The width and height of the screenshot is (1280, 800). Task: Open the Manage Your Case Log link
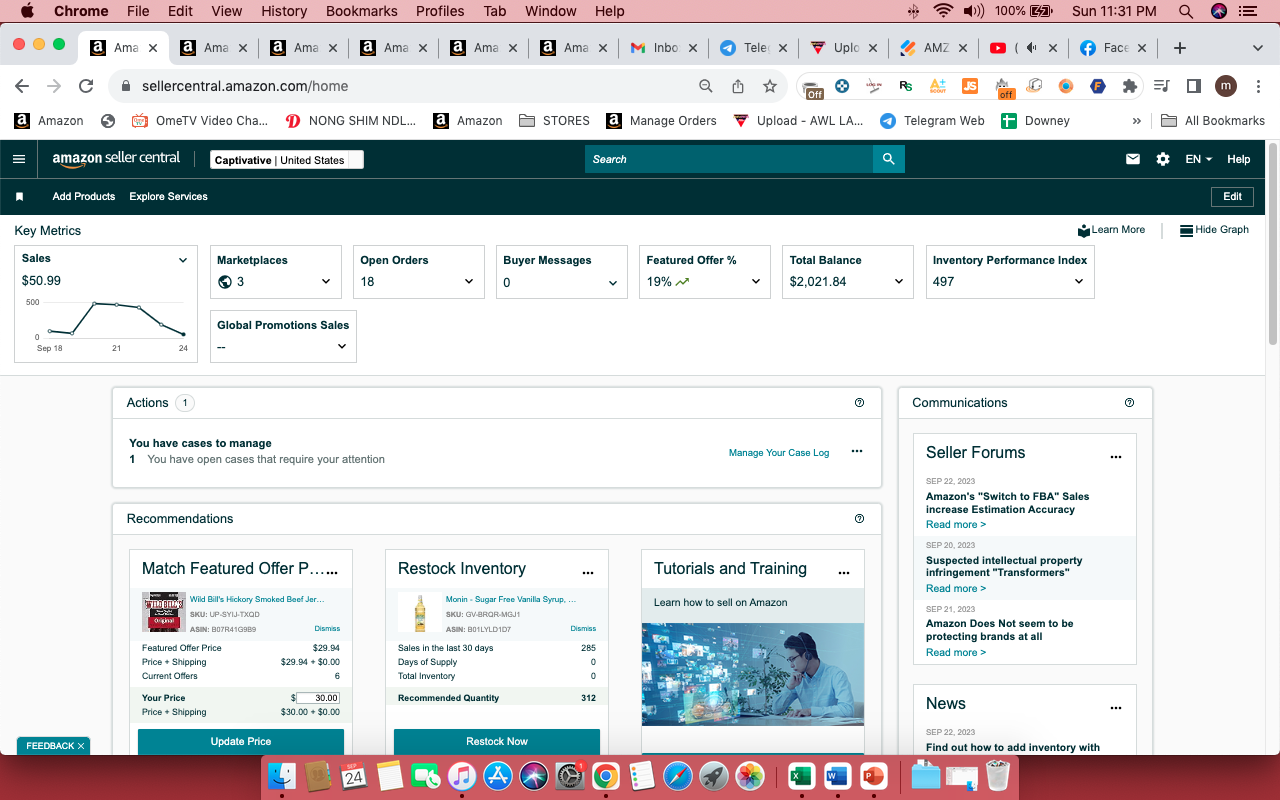779,453
